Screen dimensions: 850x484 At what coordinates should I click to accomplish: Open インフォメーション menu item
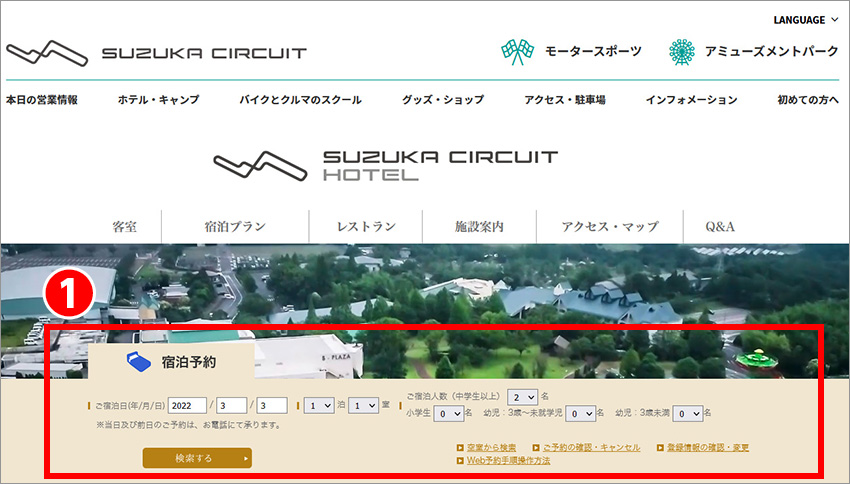pos(692,100)
